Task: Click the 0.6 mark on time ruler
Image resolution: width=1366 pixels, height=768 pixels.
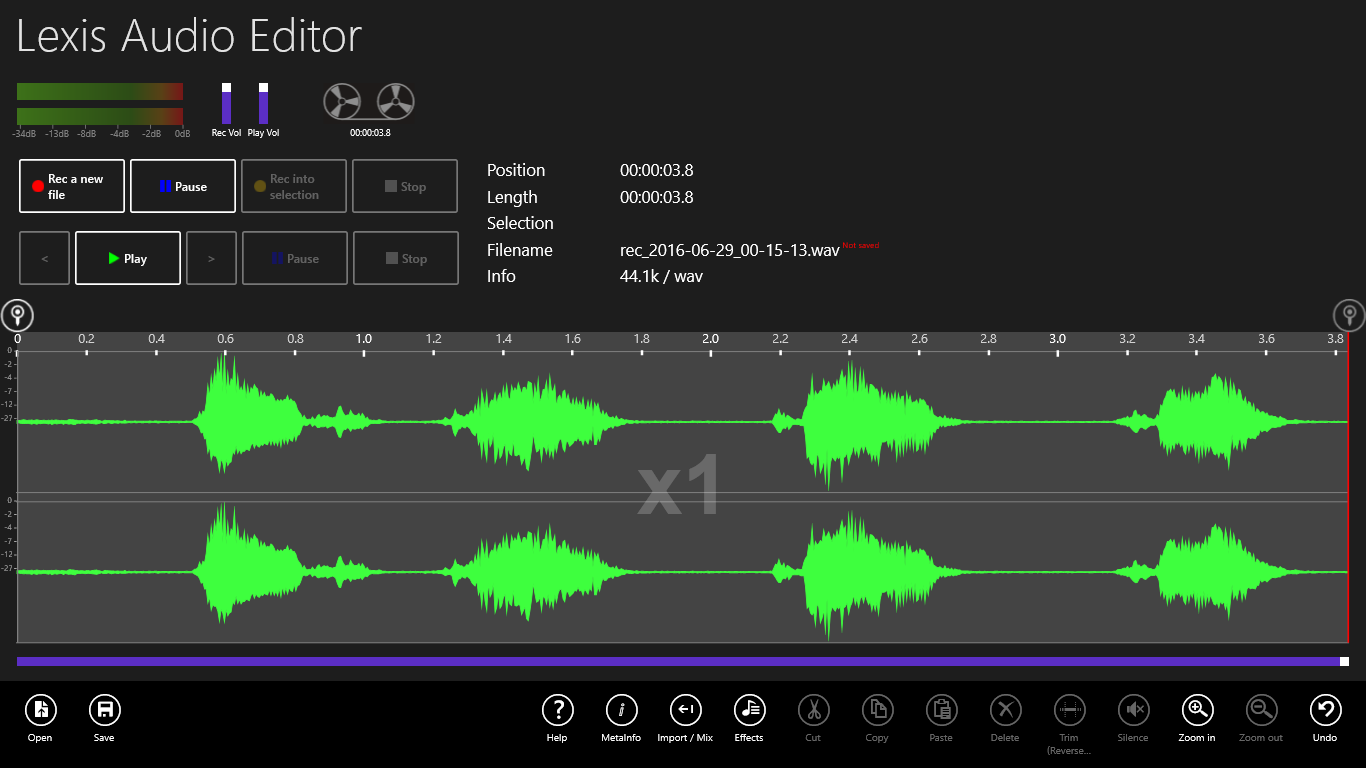Action: click(x=226, y=339)
